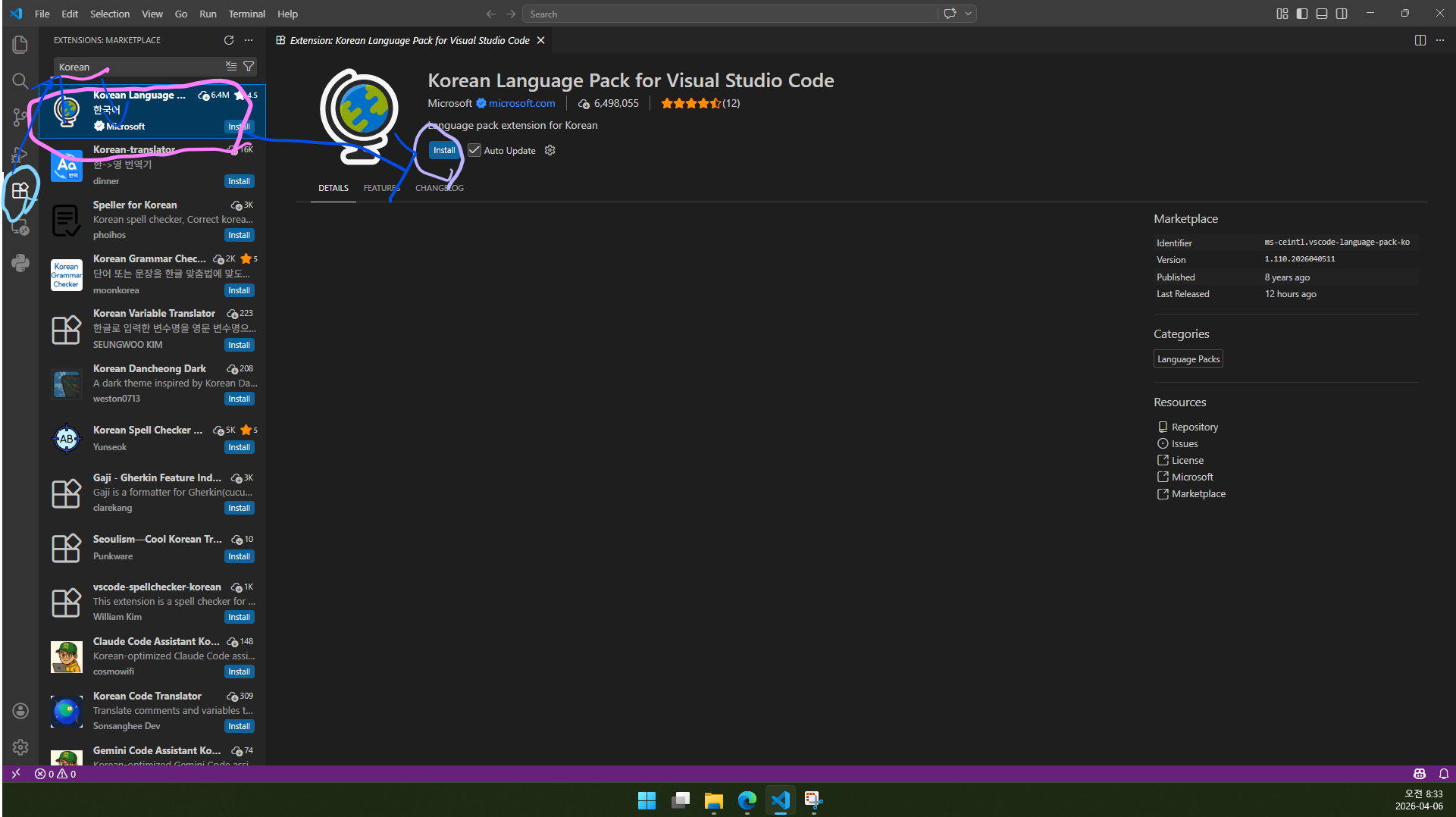
Task: Open the chat icon in title bar
Action: [950, 14]
